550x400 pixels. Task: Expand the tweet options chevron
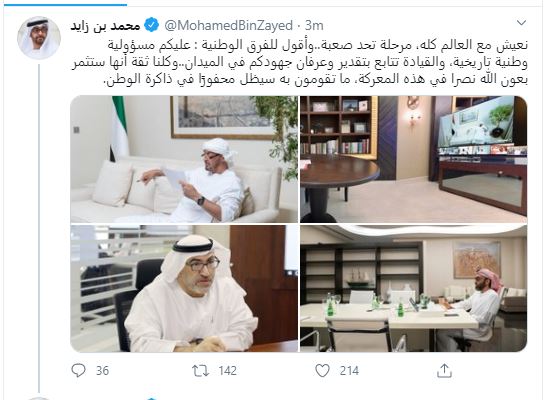[x=522, y=23]
